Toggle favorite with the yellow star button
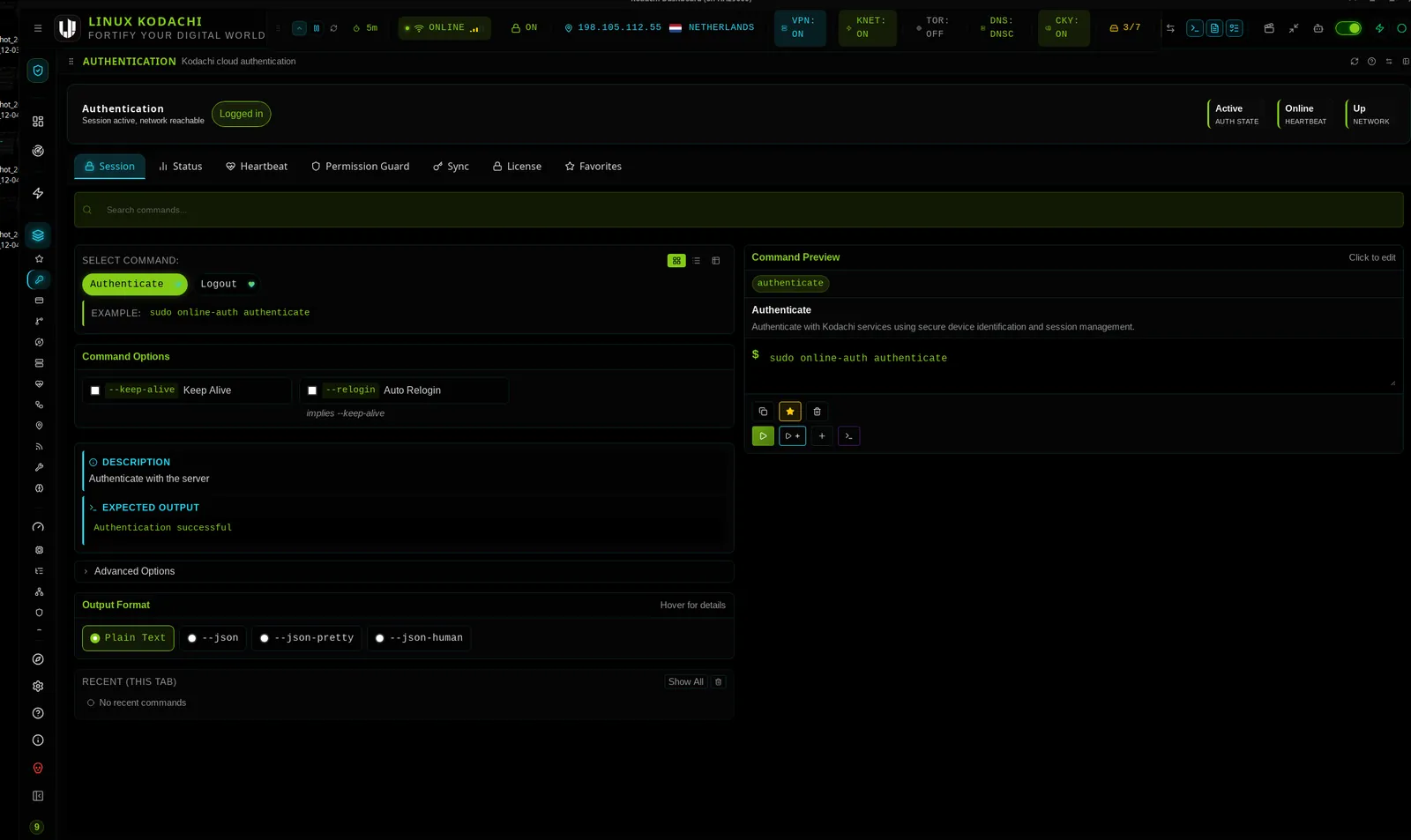The width and height of the screenshot is (1411, 840). tap(790, 412)
